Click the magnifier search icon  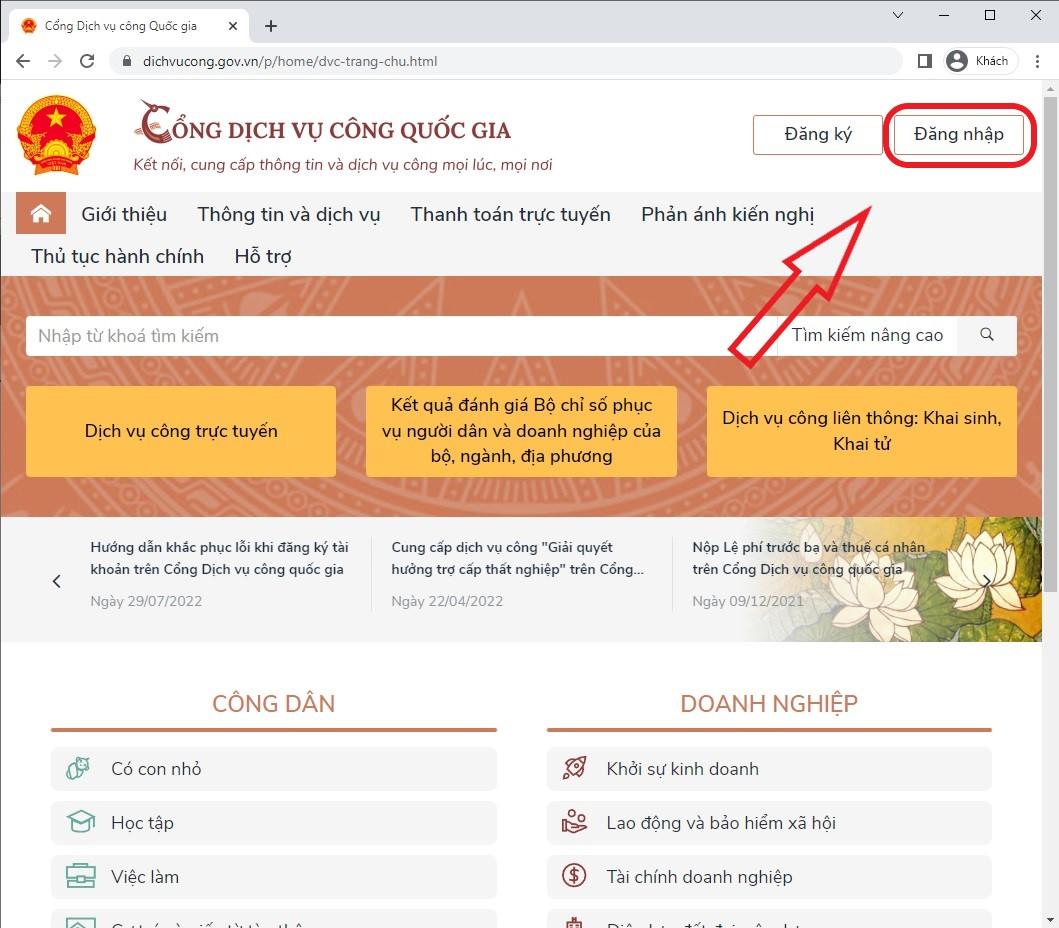click(x=987, y=335)
